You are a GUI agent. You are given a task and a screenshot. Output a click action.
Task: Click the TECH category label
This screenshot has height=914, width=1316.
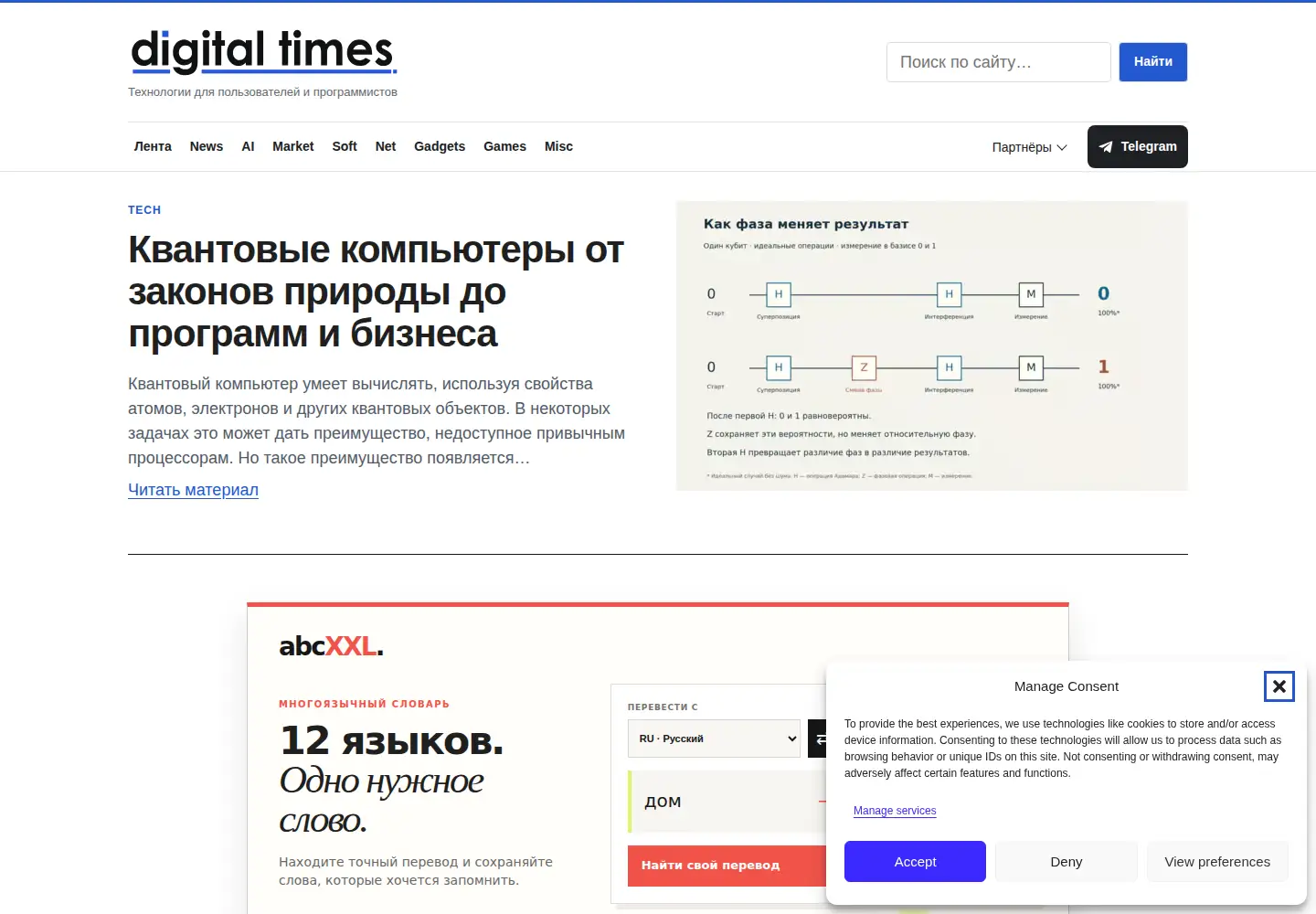coord(144,210)
